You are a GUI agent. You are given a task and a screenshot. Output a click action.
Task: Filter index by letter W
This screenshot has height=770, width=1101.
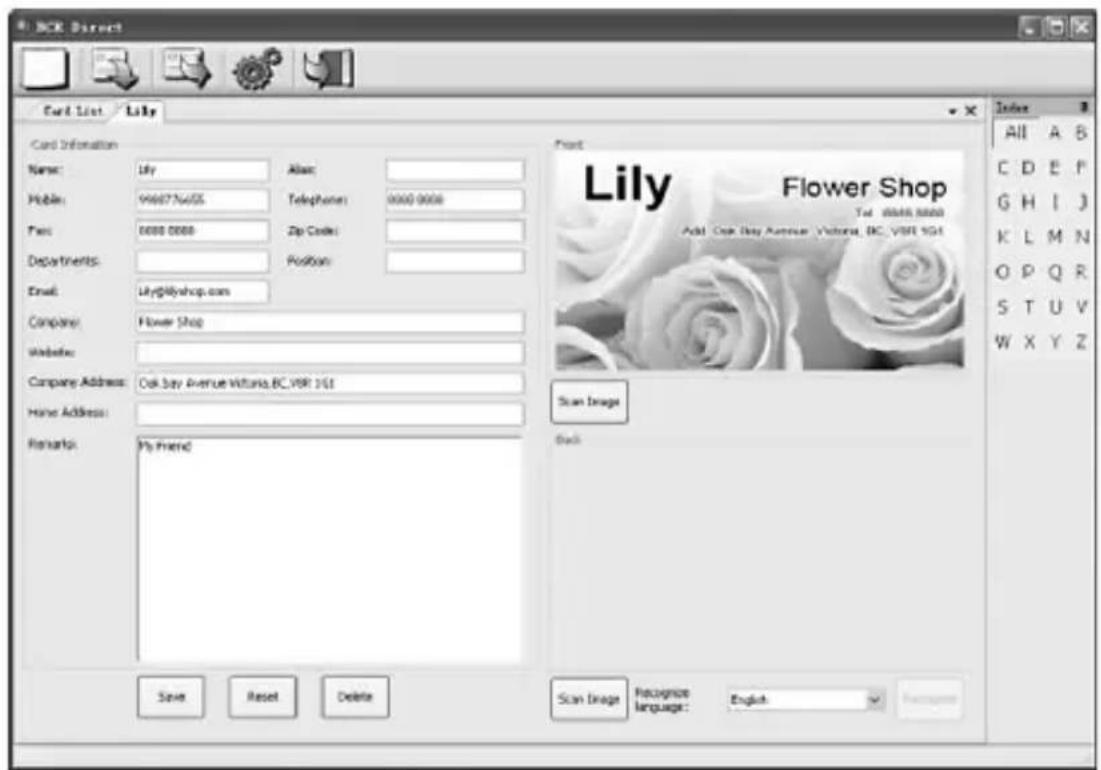(1003, 342)
